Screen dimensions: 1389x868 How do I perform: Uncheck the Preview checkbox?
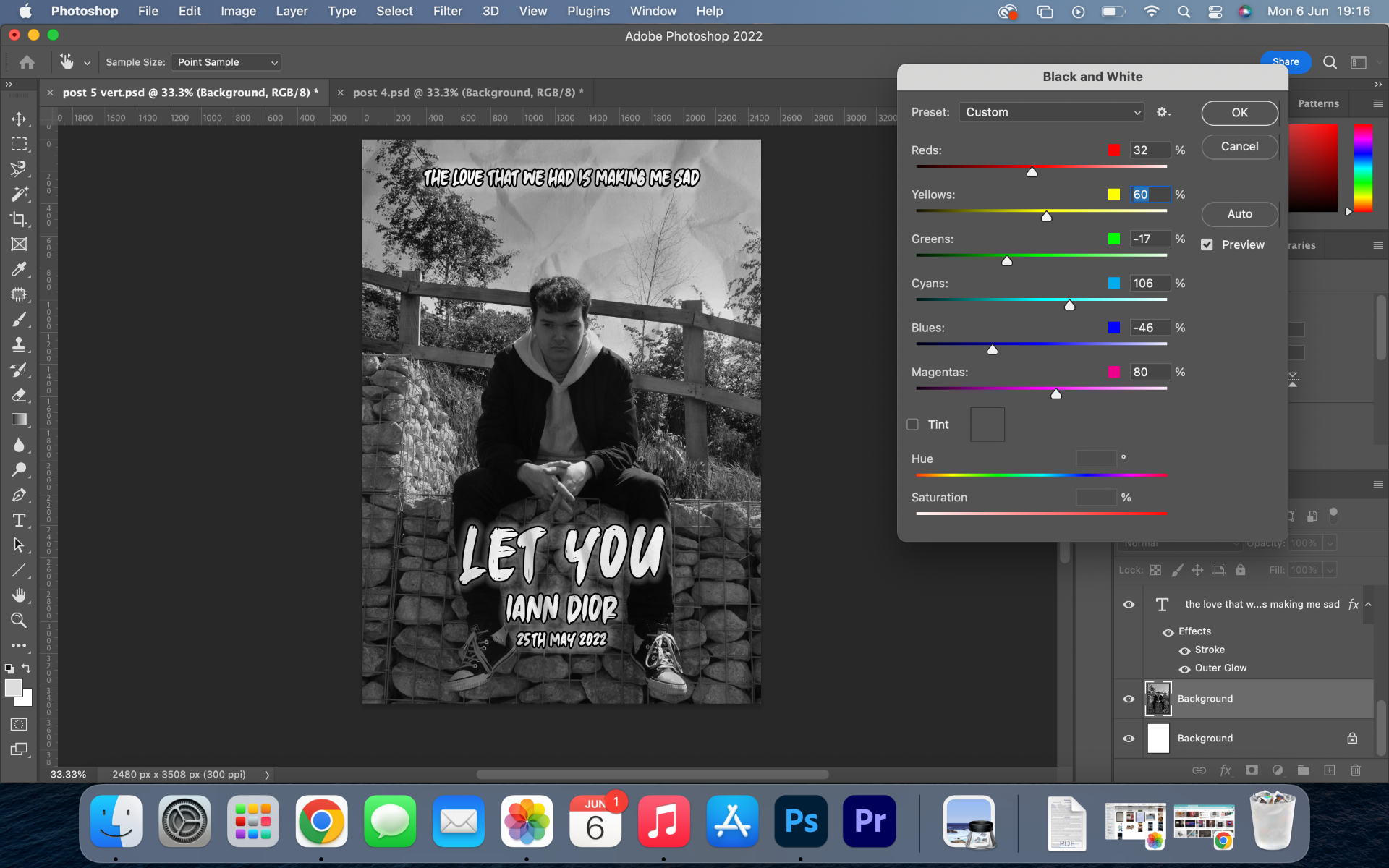[x=1207, y=244]
